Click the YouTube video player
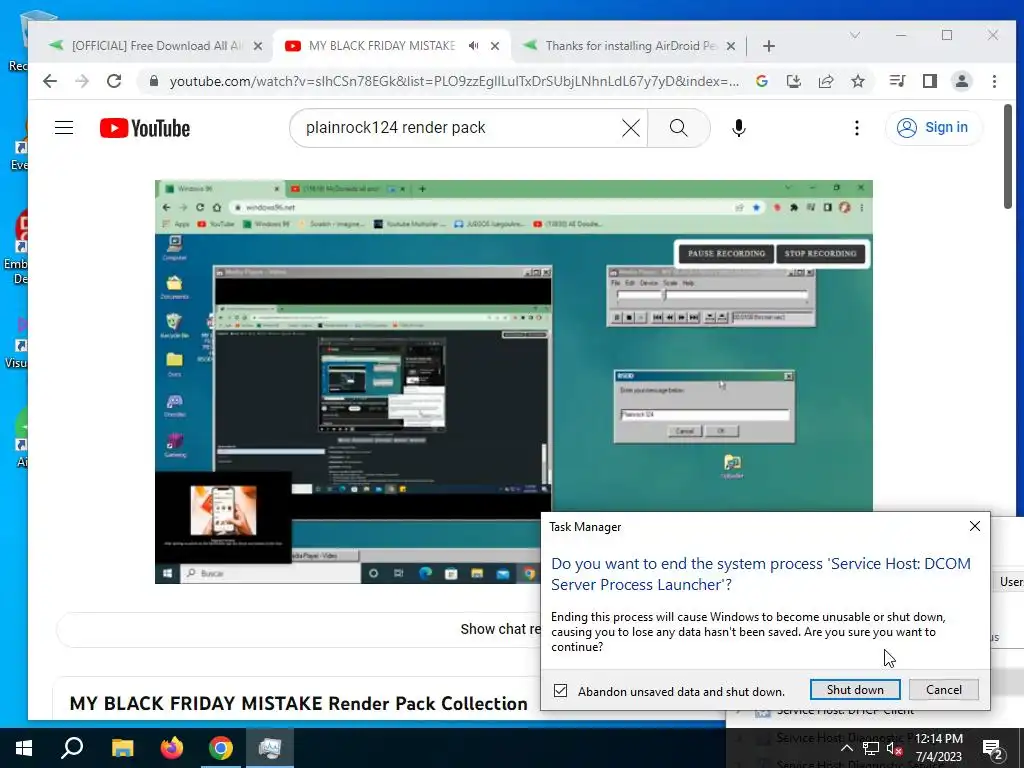Viewport: 1024px width, 768px height. 513,381
